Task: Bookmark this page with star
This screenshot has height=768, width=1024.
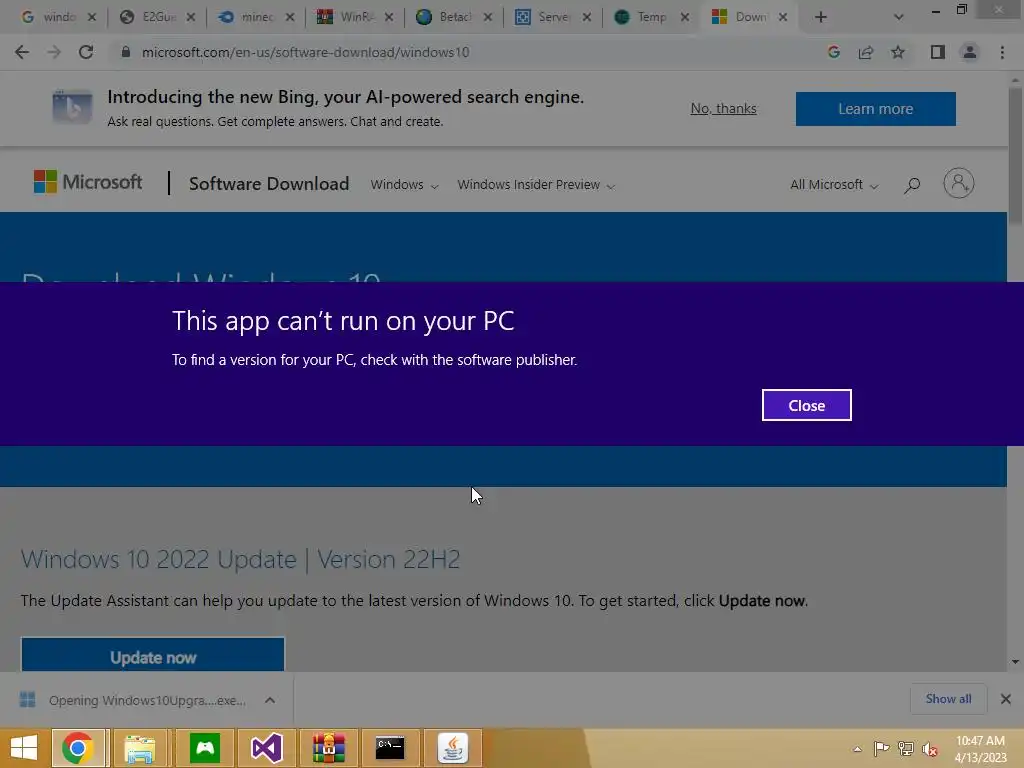Action: click(x=898, y=52)
